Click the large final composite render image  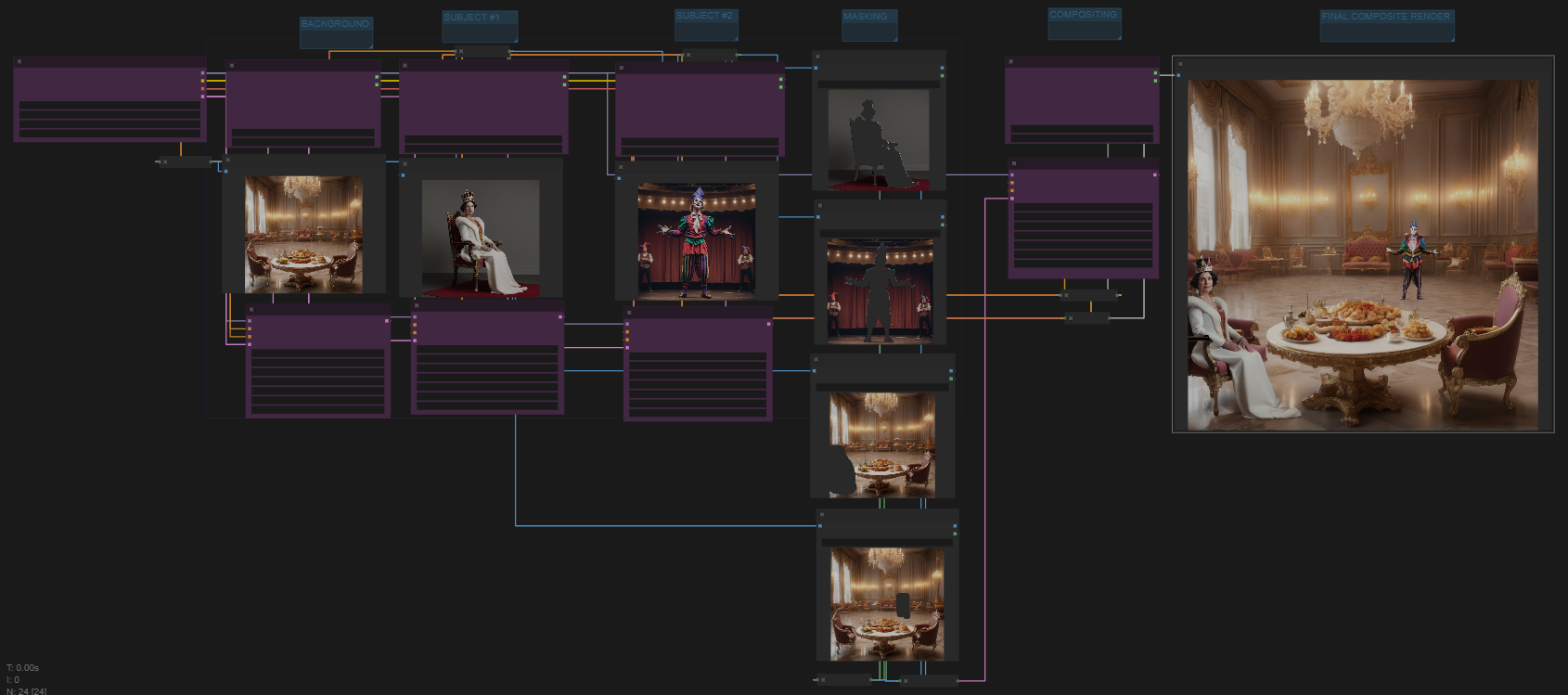pyautogui.click(x=1363, y=255)
